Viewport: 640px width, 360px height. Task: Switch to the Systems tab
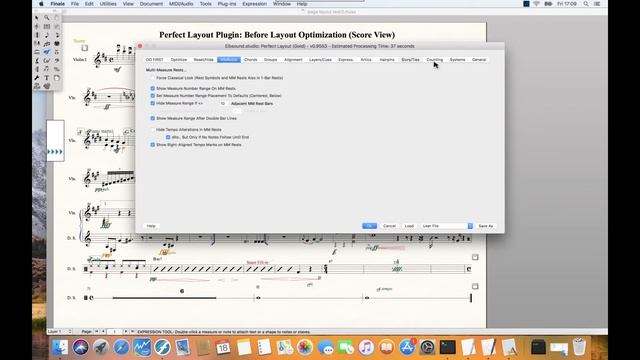(x=458, y=60)
